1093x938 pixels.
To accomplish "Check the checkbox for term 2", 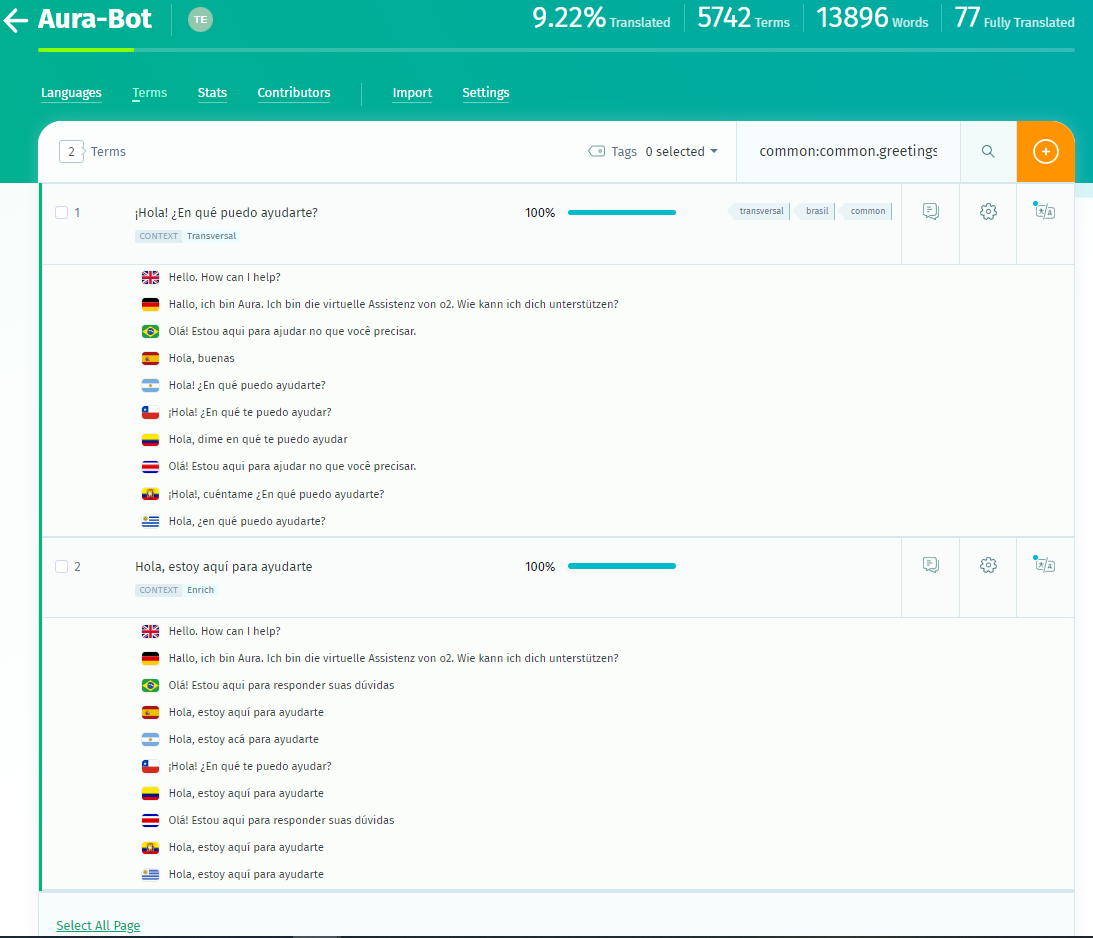I will click(x=61, y=567).
